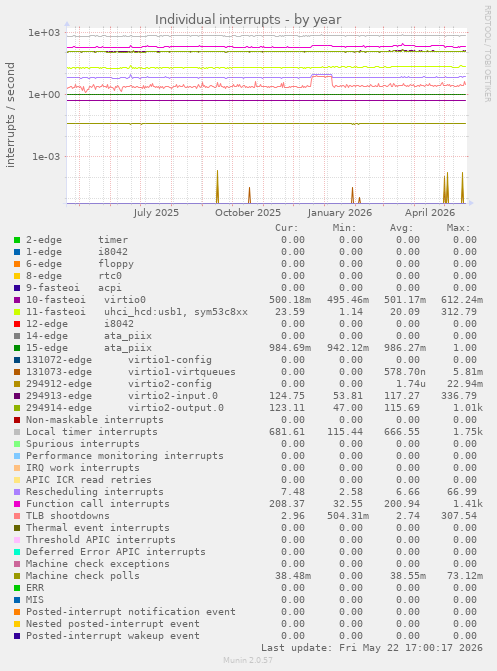Click the virtio2-output.0 legend entry
The height and width of the screenshot is (671, 497).
[x=176, y=408]
